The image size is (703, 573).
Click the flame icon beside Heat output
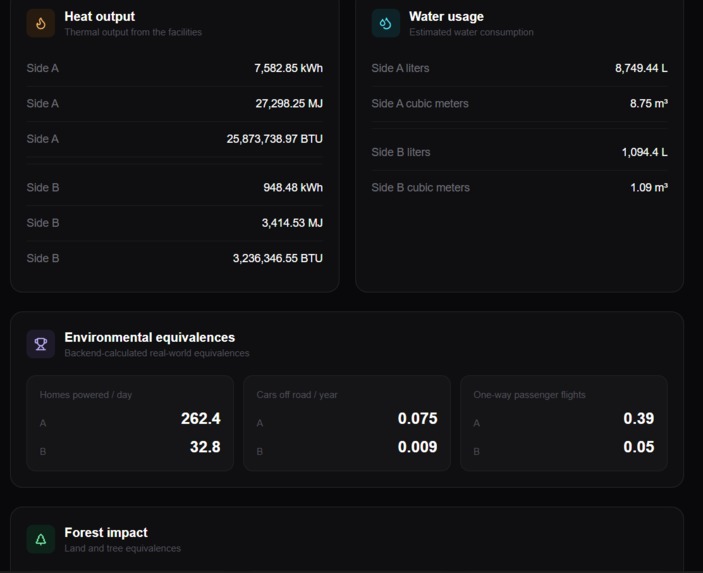pos(41,23)
